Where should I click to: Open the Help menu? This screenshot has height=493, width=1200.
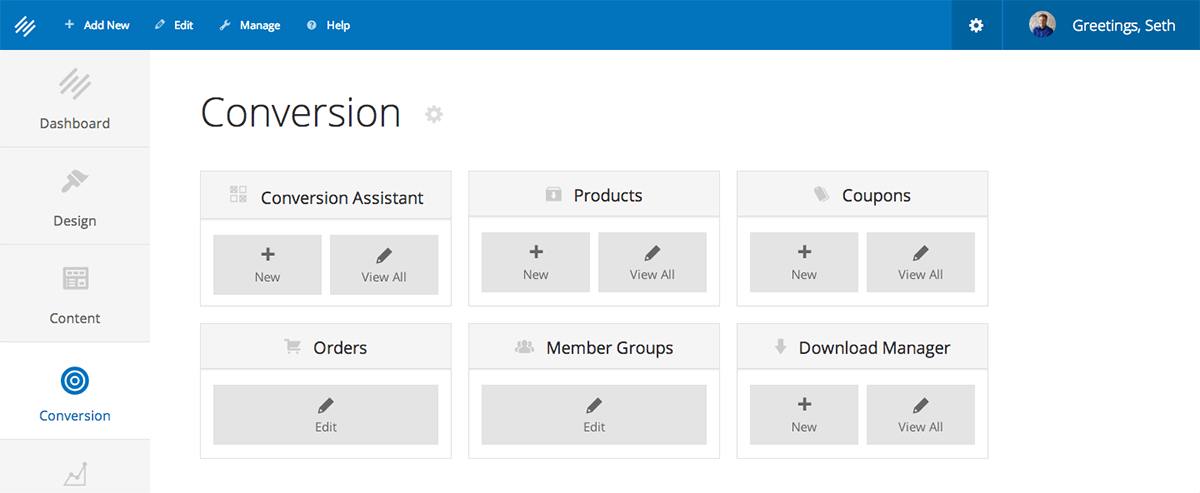[x=328, y=25]
